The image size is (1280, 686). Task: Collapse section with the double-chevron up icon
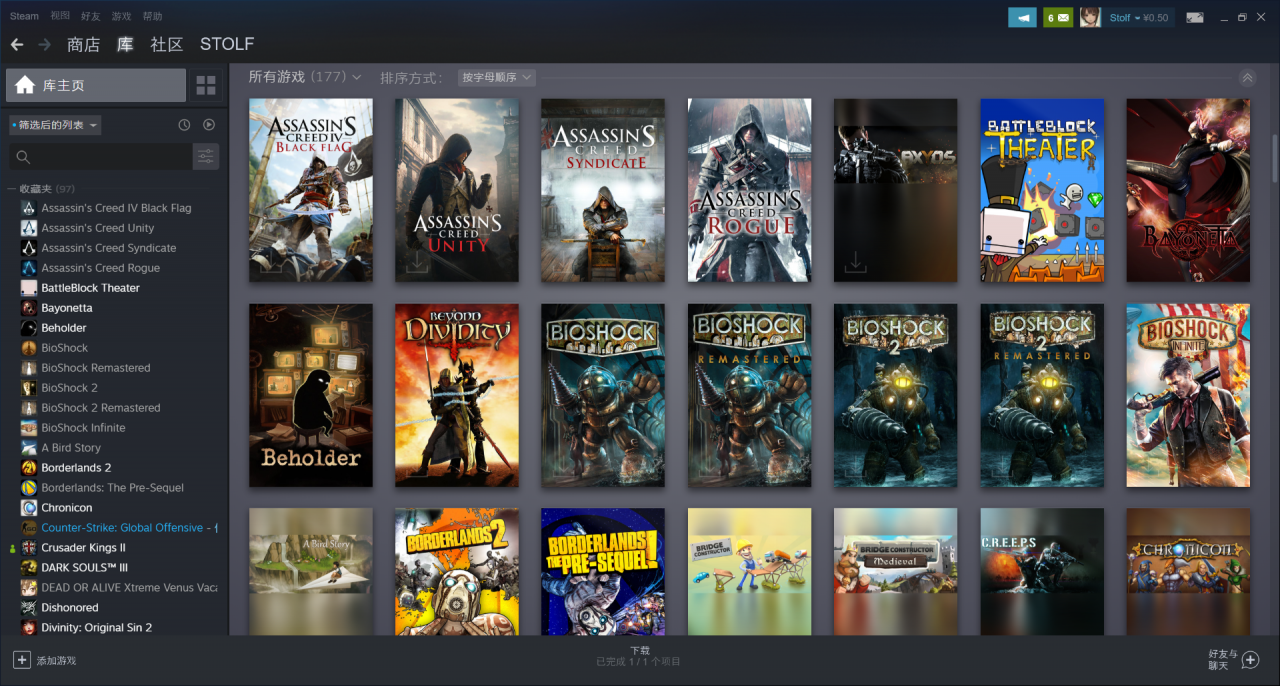1247,77
